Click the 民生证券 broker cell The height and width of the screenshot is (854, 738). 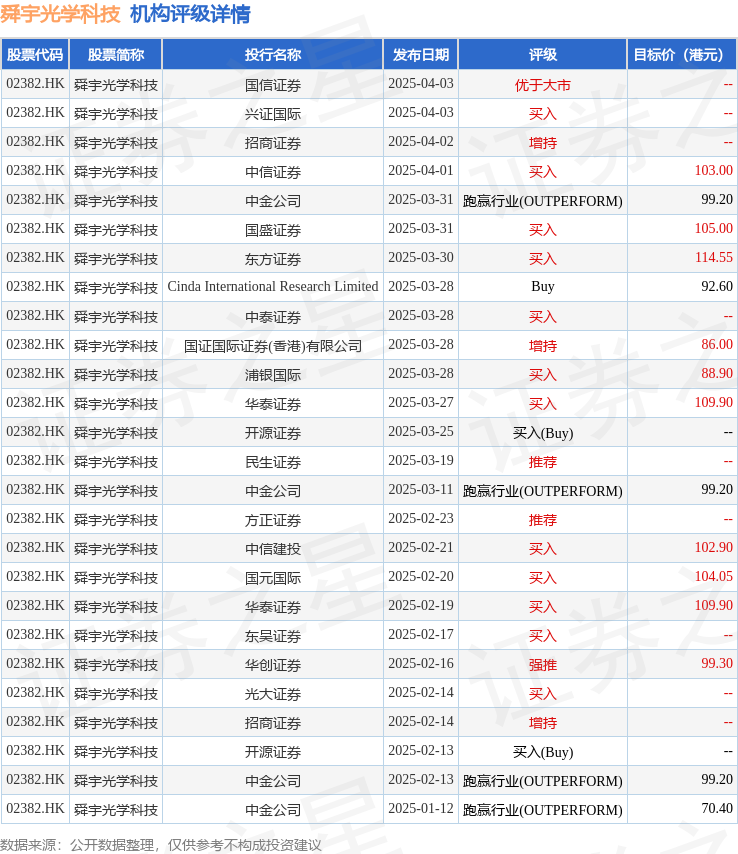(273, 462)
